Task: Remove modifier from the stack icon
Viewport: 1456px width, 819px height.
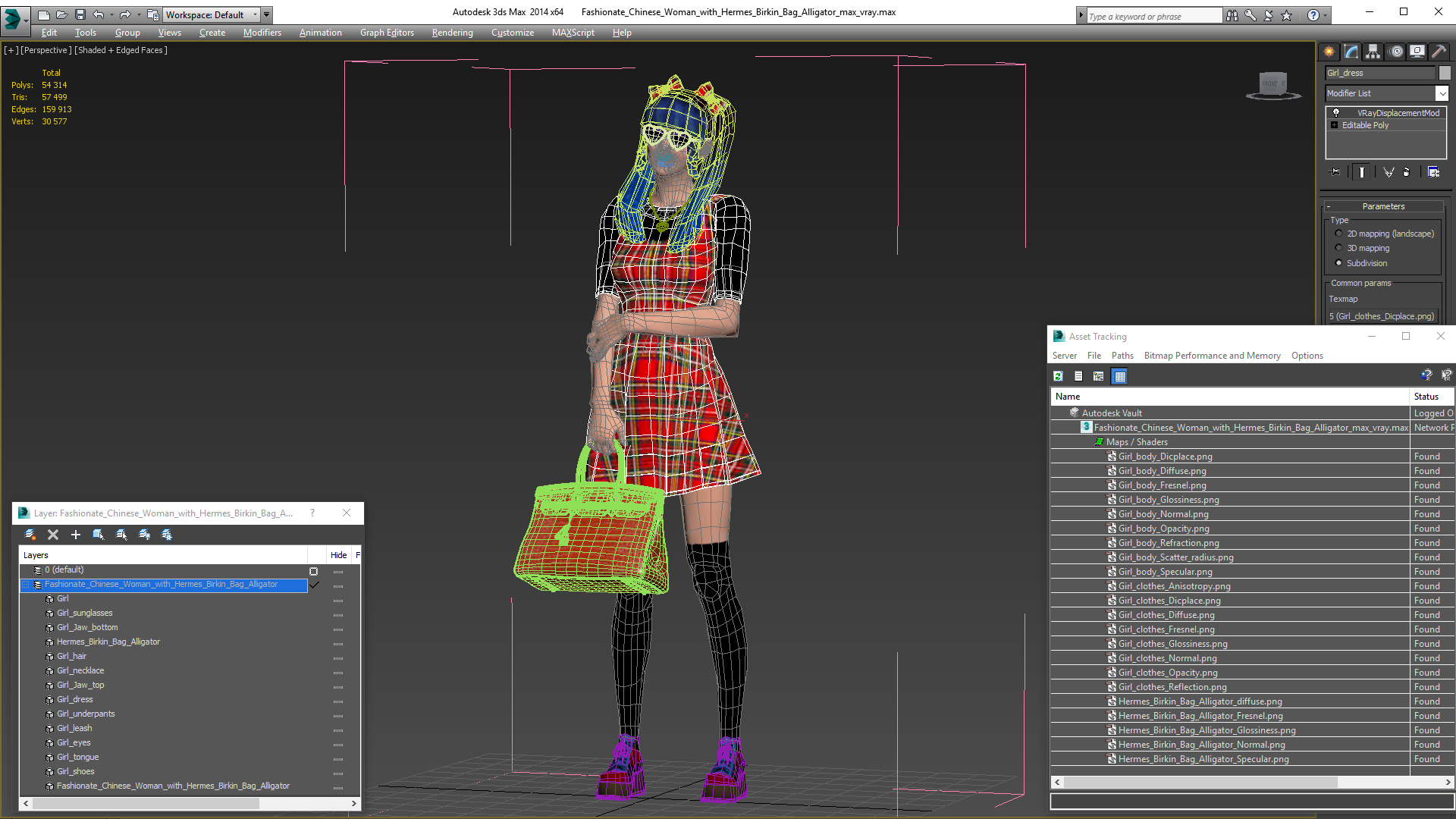Action: 1407,172
